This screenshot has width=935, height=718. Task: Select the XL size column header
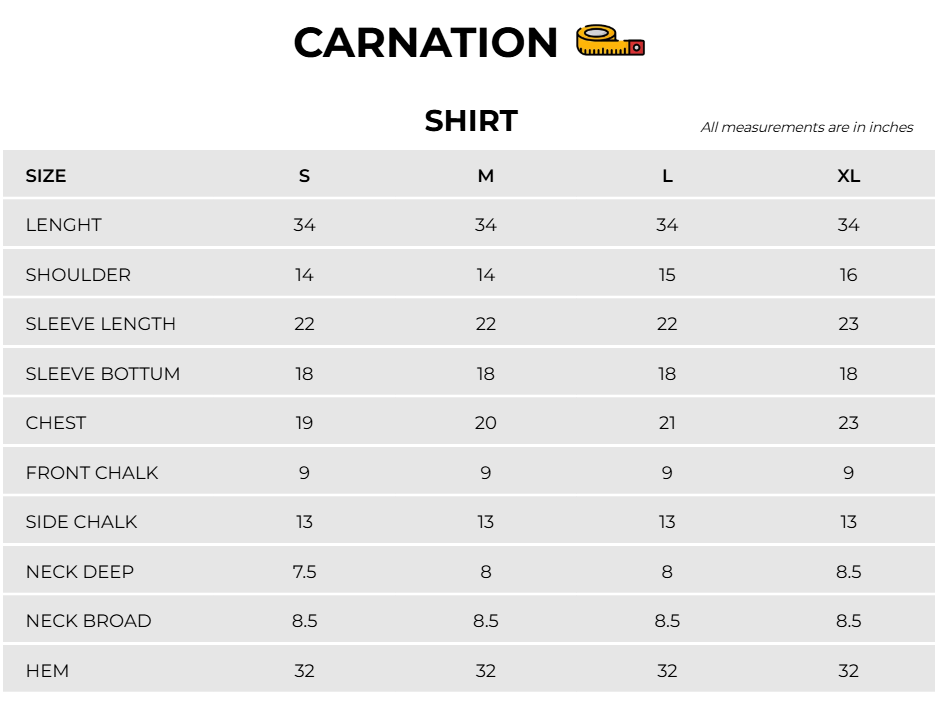click(848, 176)
